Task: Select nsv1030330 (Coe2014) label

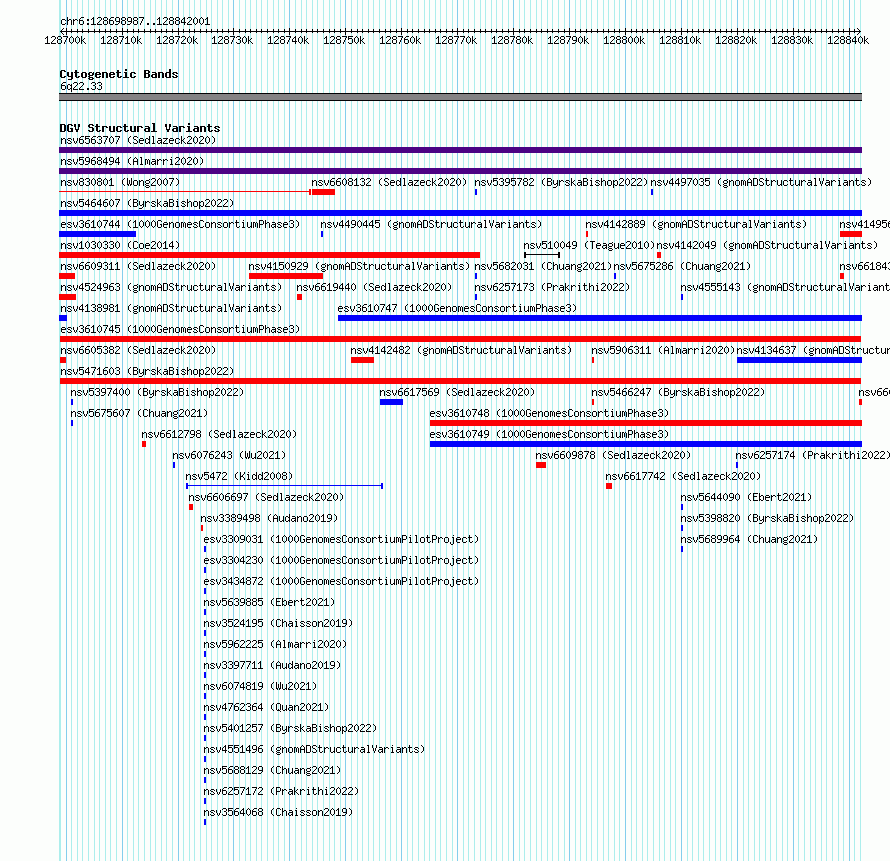Action: (120, 245)
